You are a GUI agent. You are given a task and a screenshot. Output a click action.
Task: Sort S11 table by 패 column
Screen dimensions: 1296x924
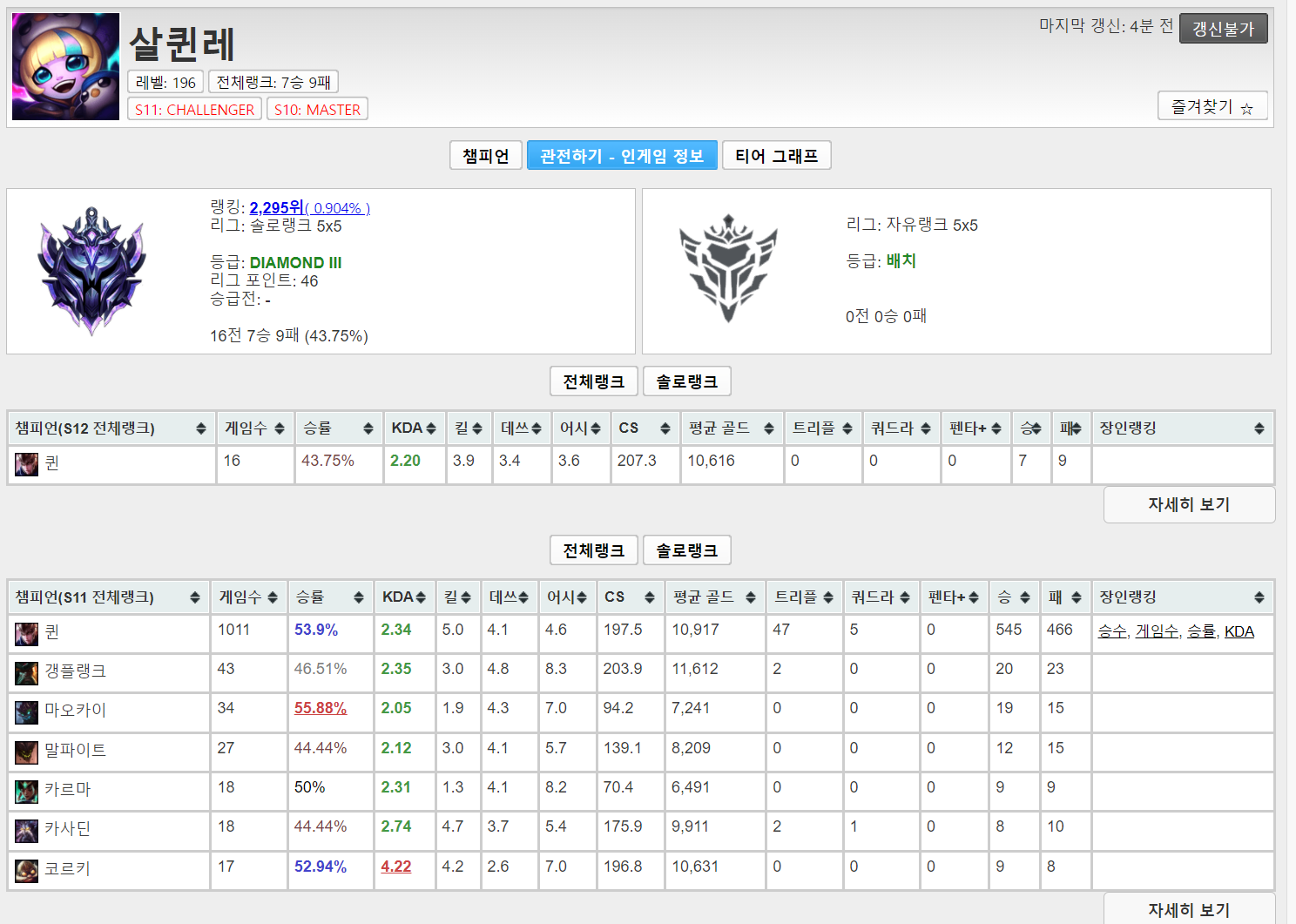(x=1065, y=597)
